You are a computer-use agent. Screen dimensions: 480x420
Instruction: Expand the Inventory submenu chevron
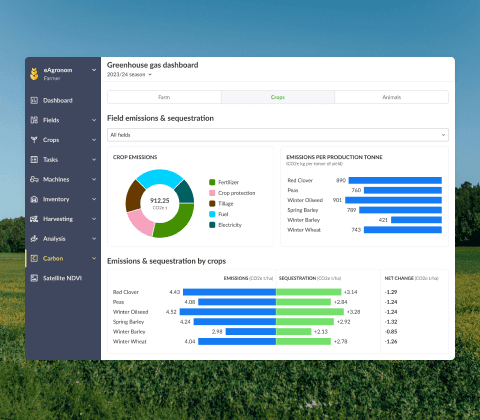click(94, 199)
